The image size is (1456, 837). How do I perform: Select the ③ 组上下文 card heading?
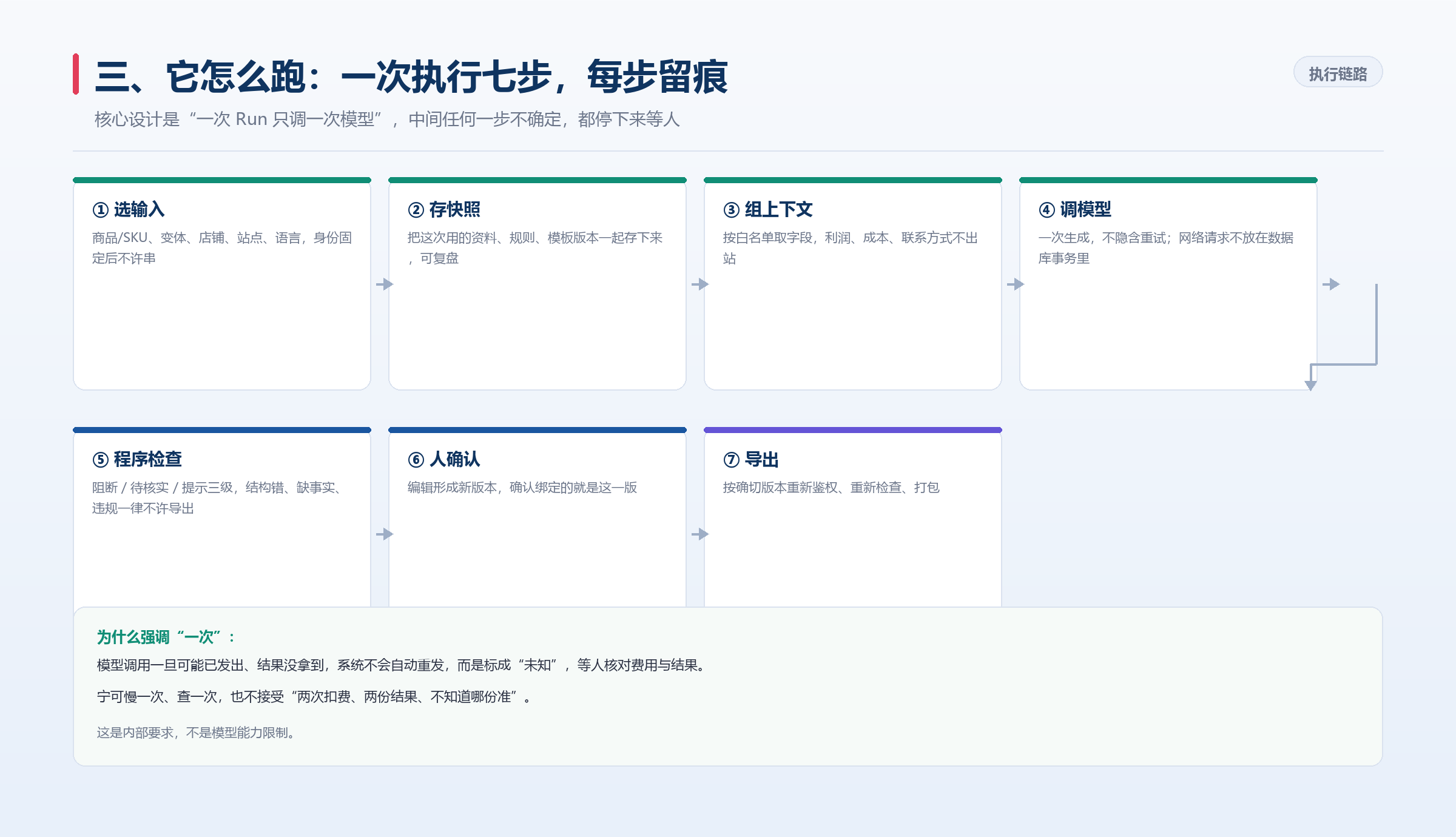(x=767, y=210)
